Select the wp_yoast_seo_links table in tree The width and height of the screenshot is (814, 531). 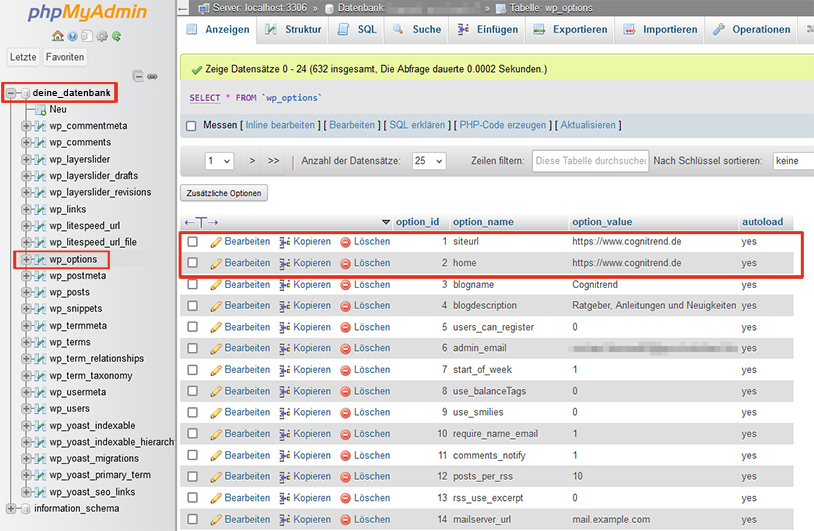[x=92, y=492]
